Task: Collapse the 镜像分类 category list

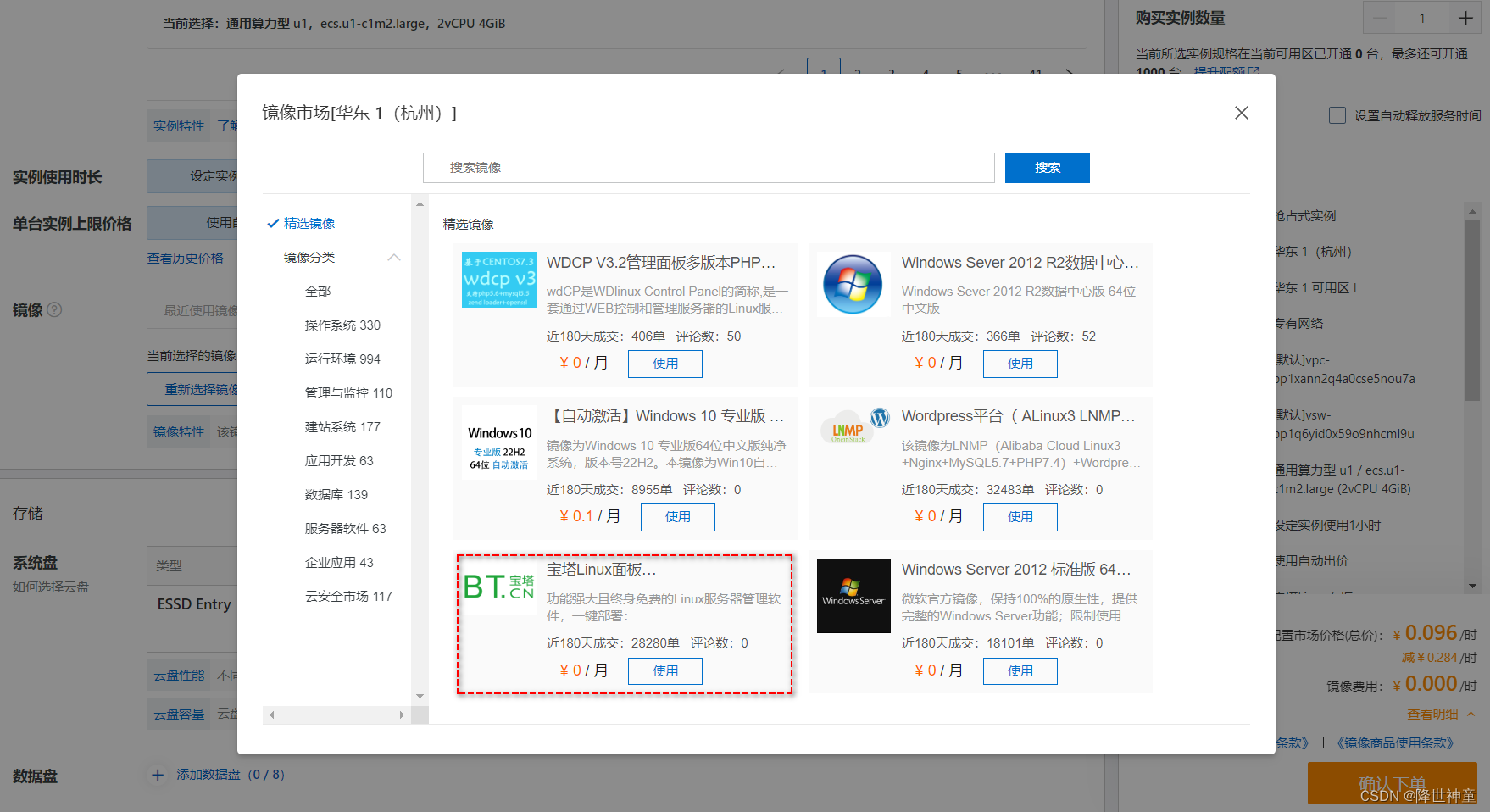Action: click(394, 257)
